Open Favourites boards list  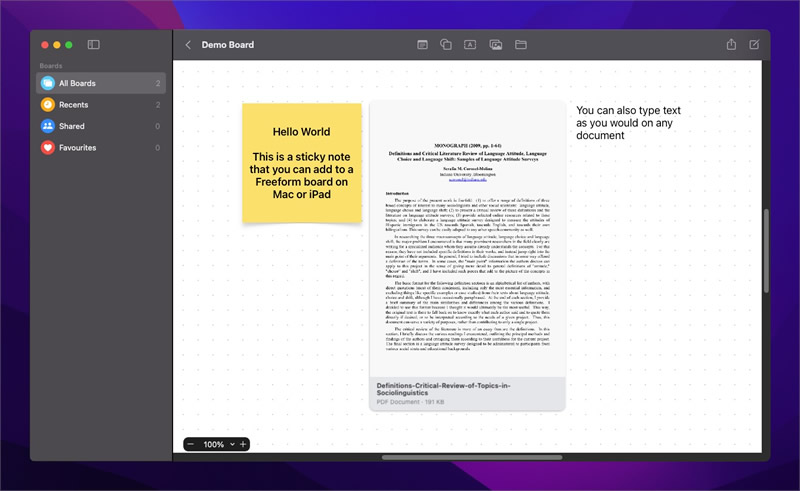(x=101, y=148)
